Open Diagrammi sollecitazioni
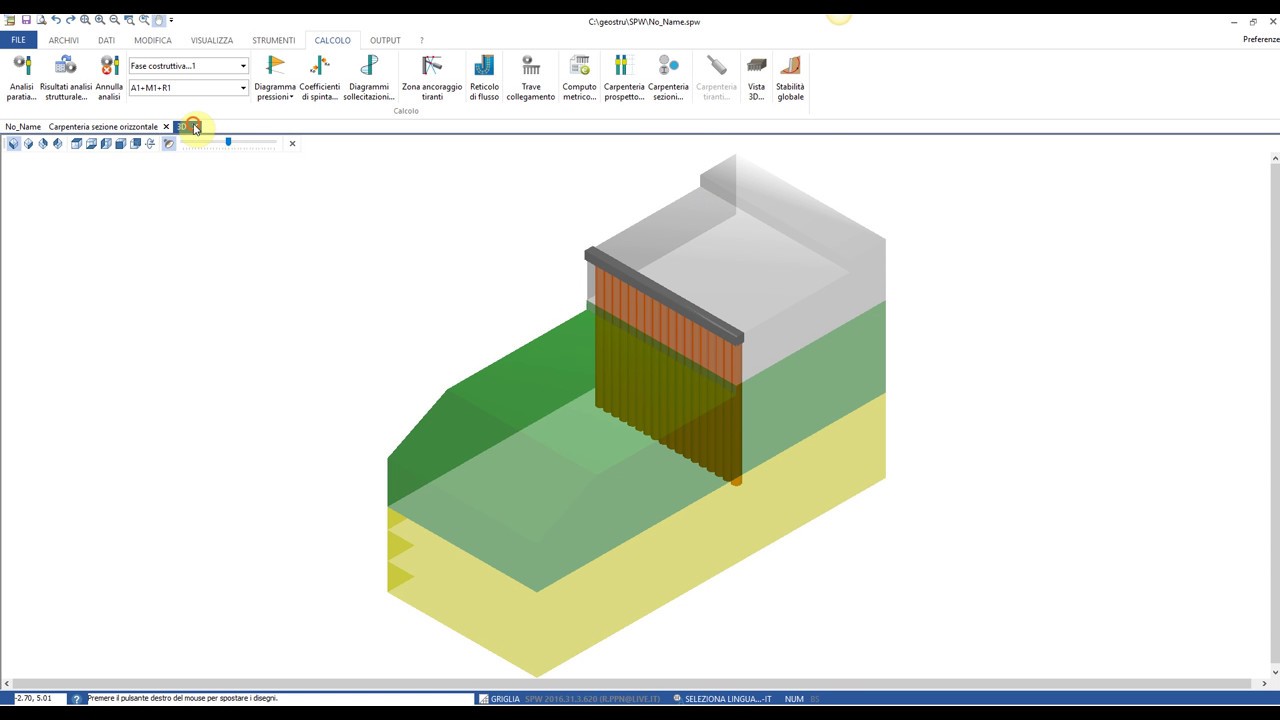Viewport: 1280px width, 720px height. (x=369, y=78)
